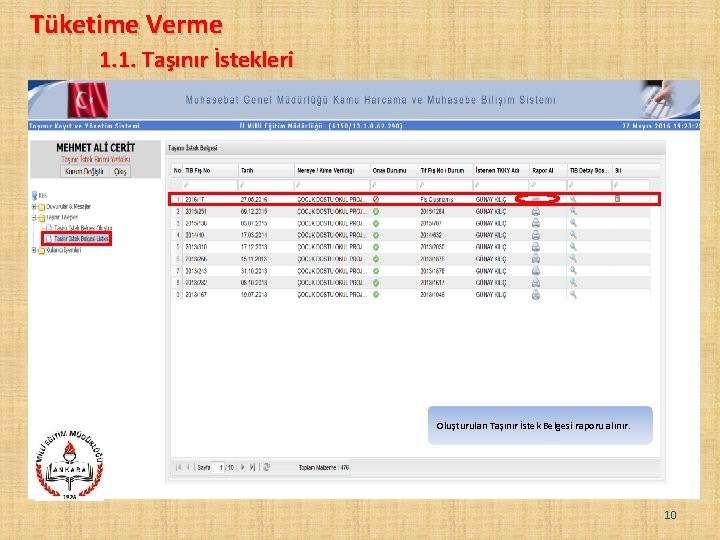Click the Taşınır İstek Belgesi panel title

192,148
